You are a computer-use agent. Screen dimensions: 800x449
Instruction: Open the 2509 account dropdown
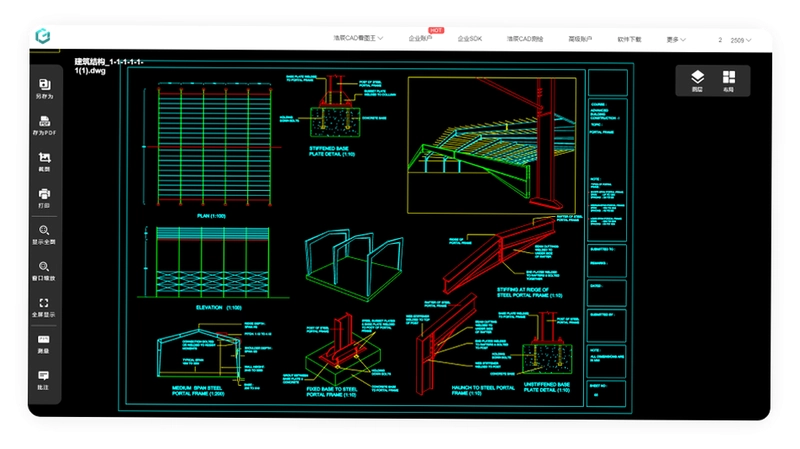click(x=740, y=40)
